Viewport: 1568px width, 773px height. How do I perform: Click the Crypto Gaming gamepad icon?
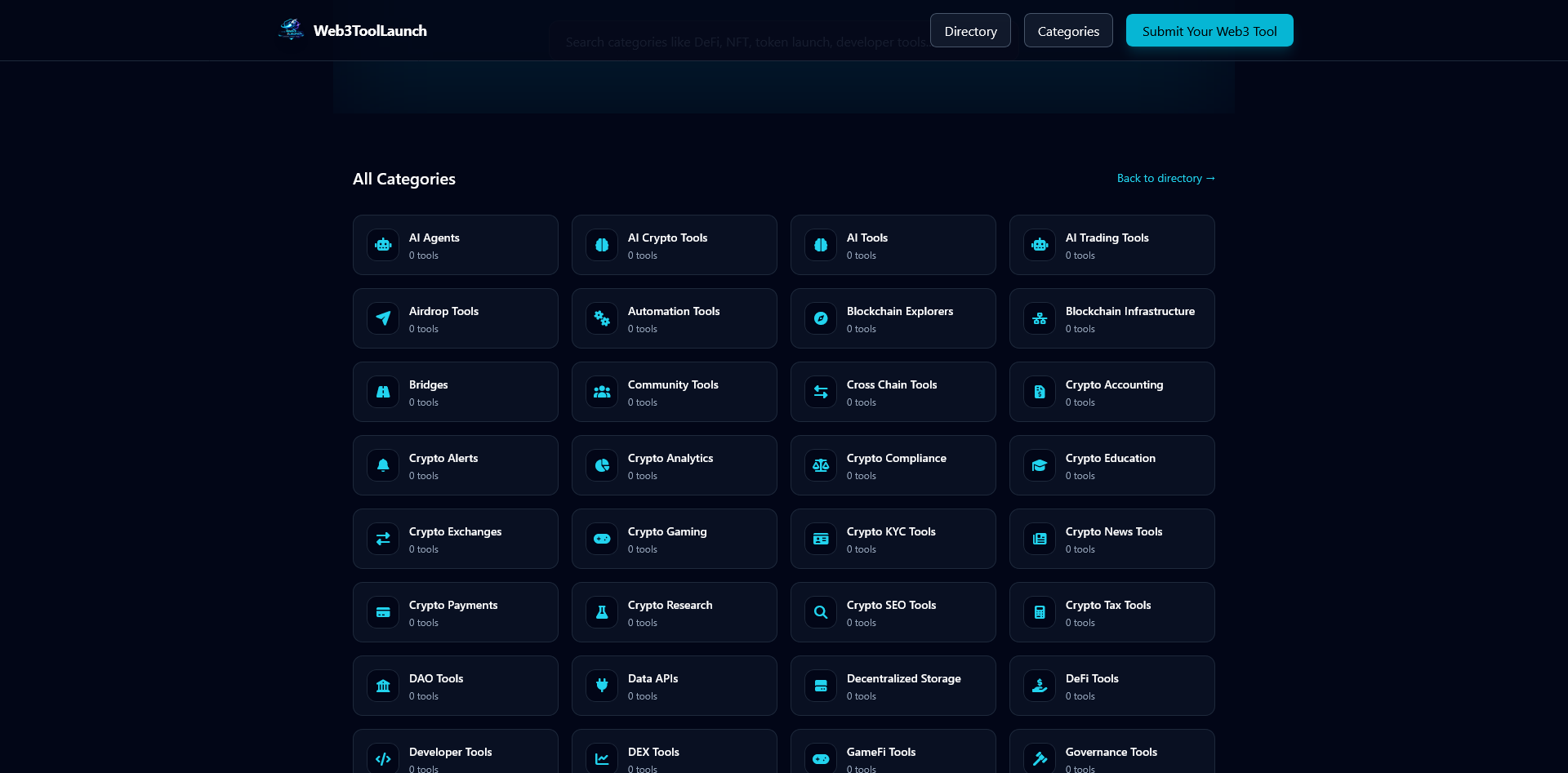602,539
